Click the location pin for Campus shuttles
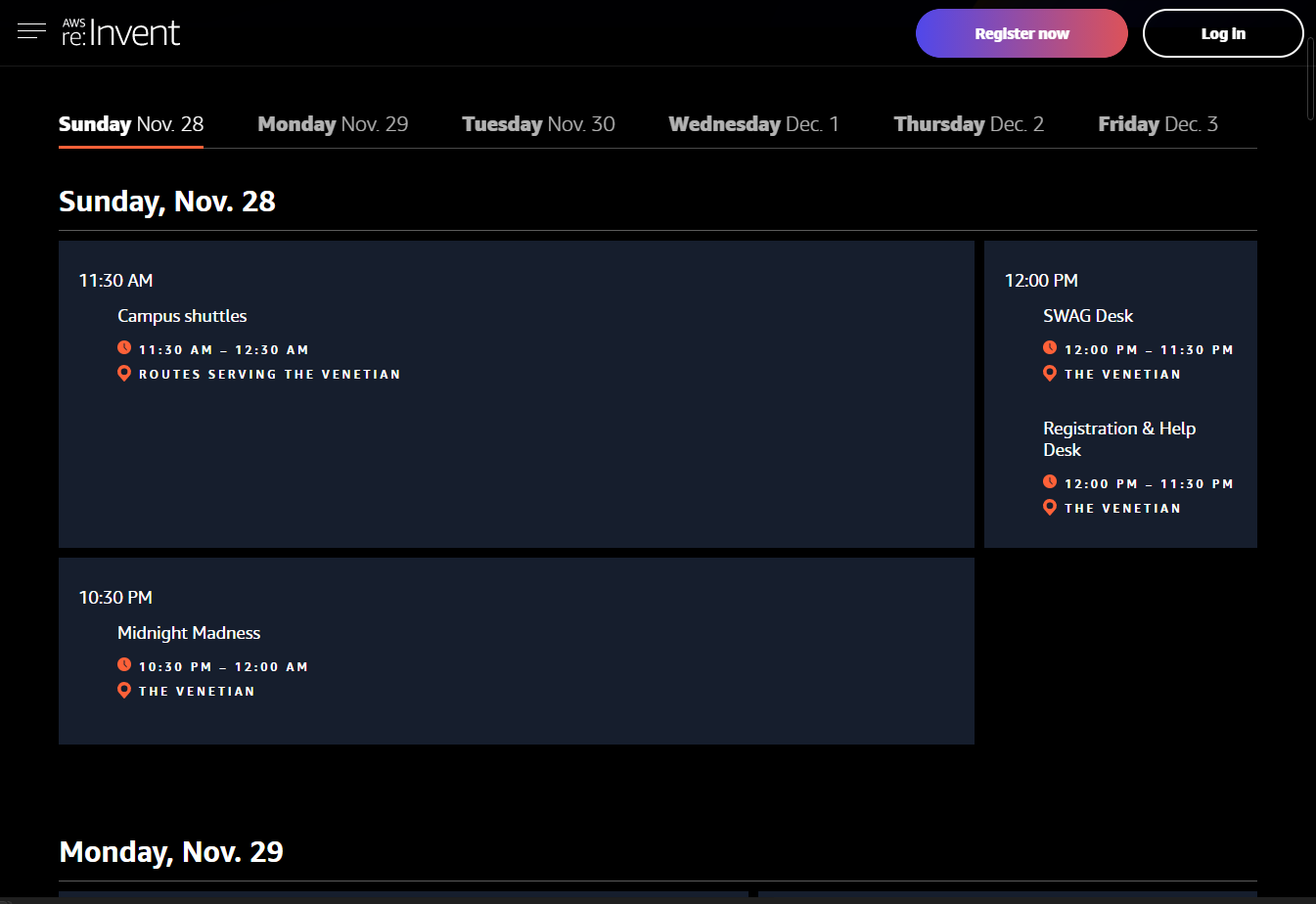This screenshot has width=1316, height=904. tap(124, 373)
